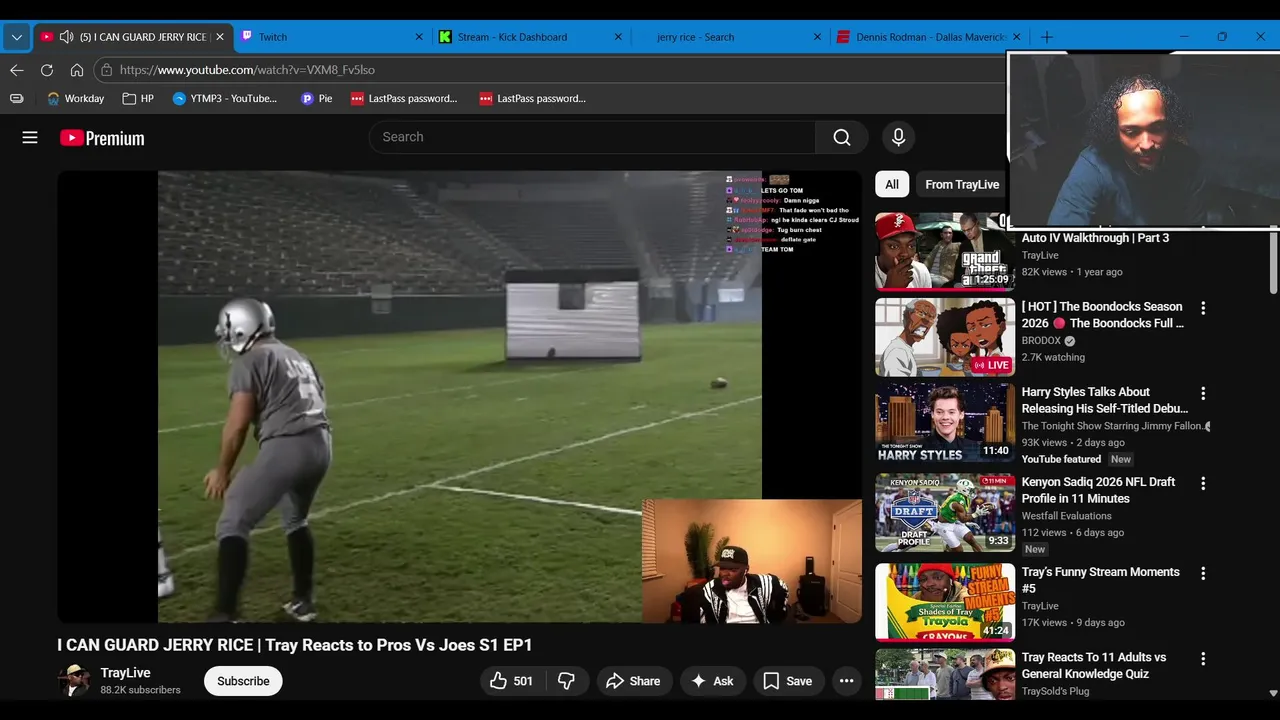
Task: Switch to jerry rice - Search tab
Action: click(x=696, y=37)
